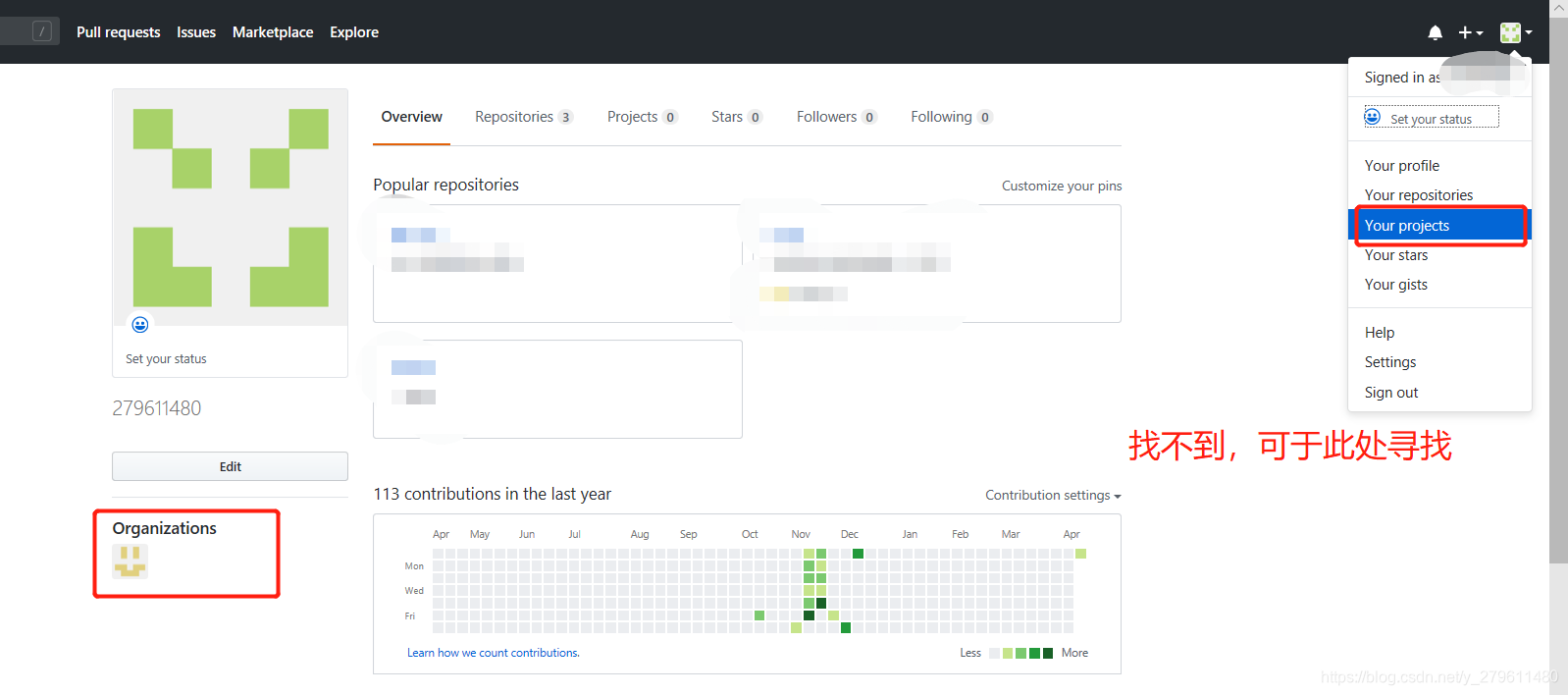
Task: Open Explore in top navigation
Action: 354,32
